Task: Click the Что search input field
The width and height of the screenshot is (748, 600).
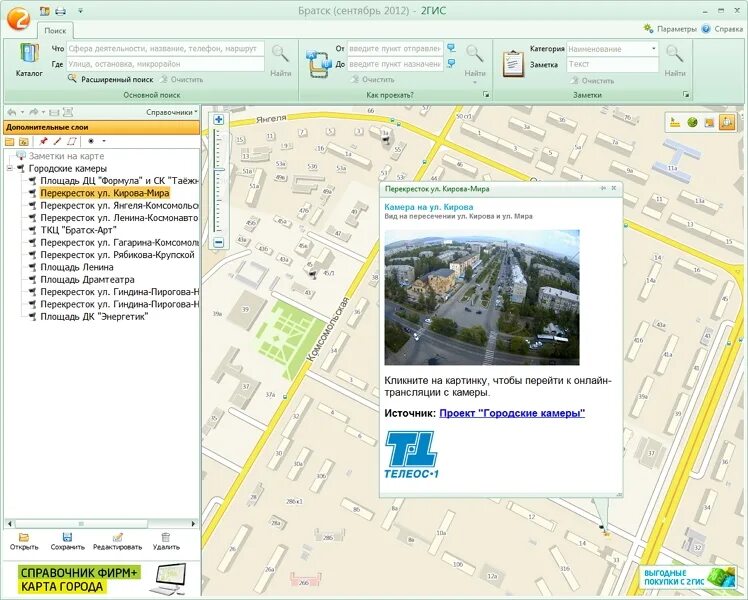Action: coord(166,48)
